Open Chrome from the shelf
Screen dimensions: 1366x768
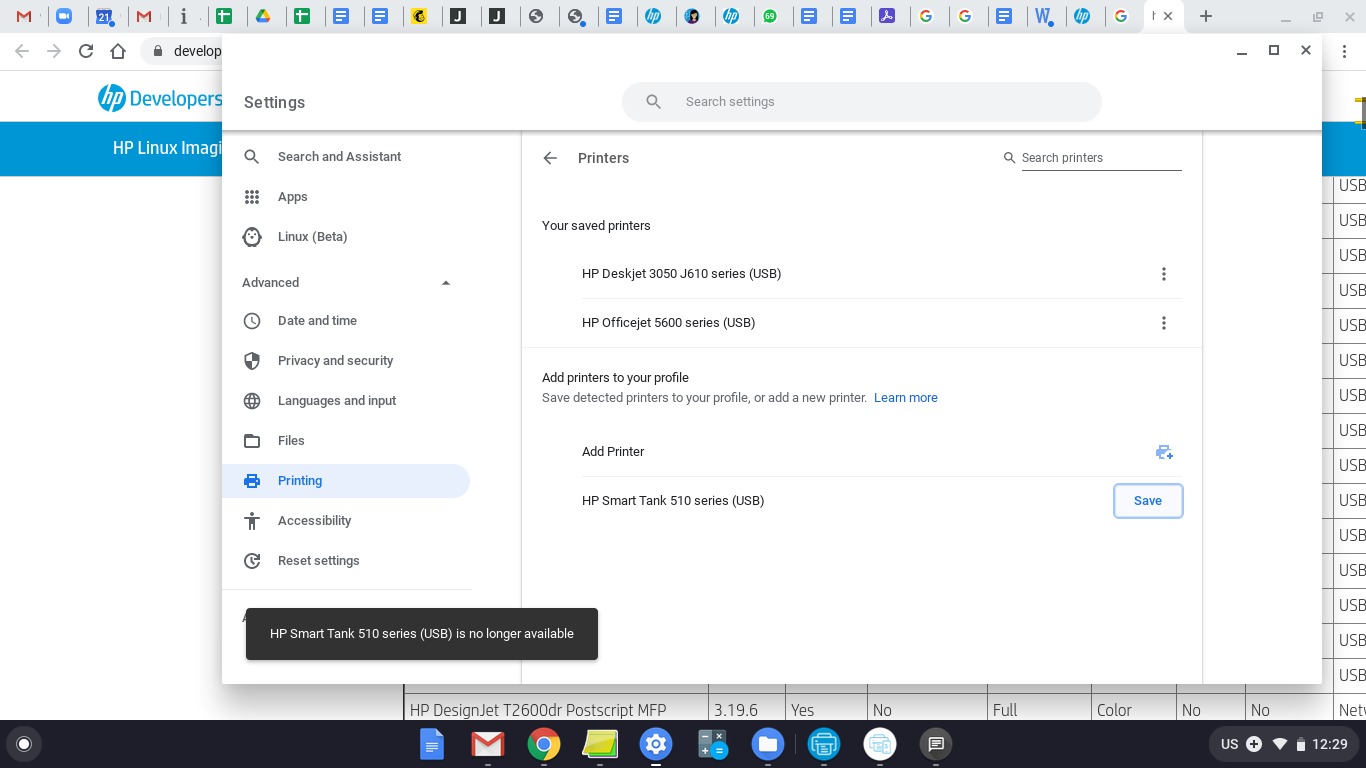[544, 744]
